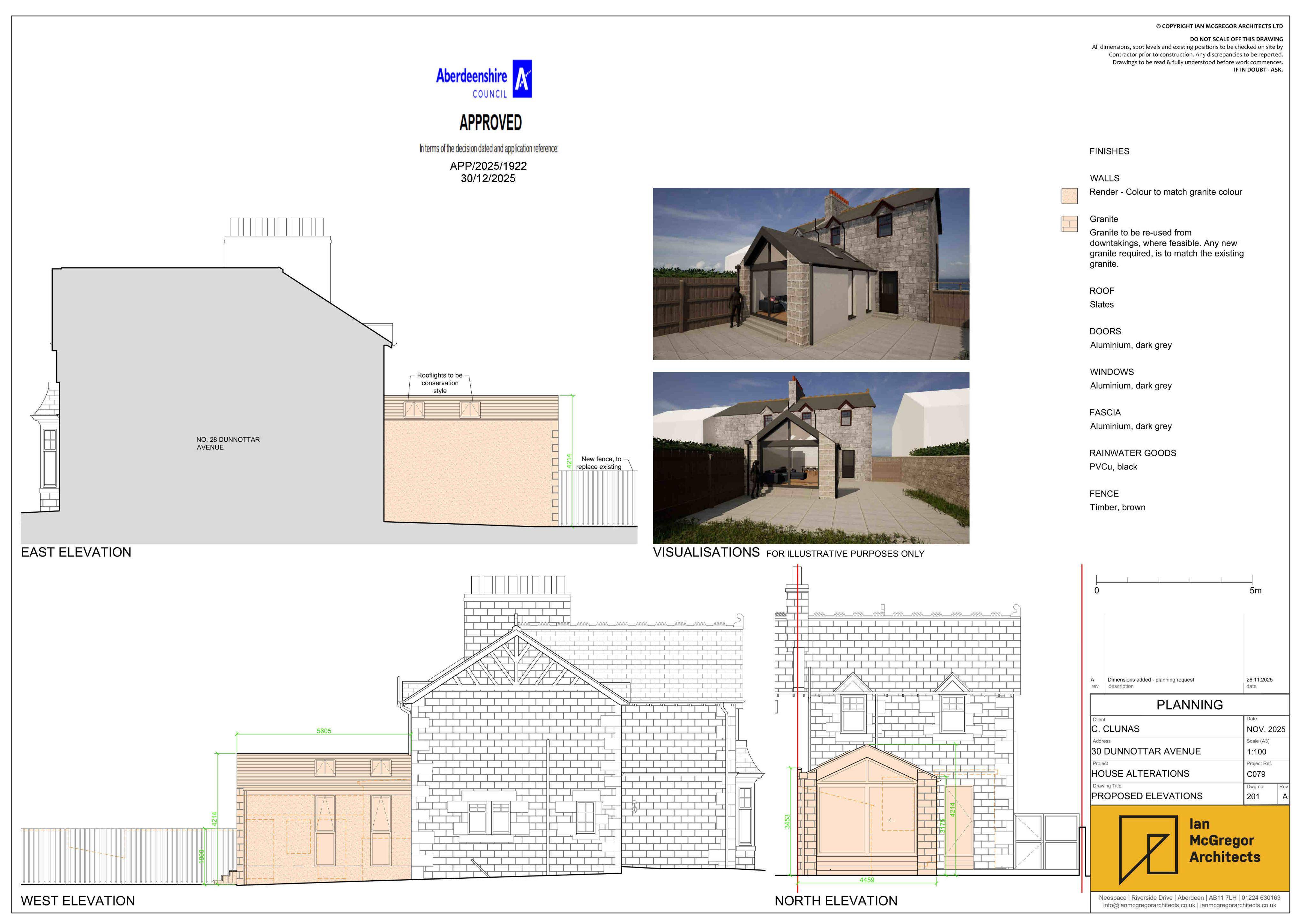Screen dimensions: 1307x924
Task: Click the Neospace Riverside Drive address line
Action: pyautogui.click(x=1189, y=898)
